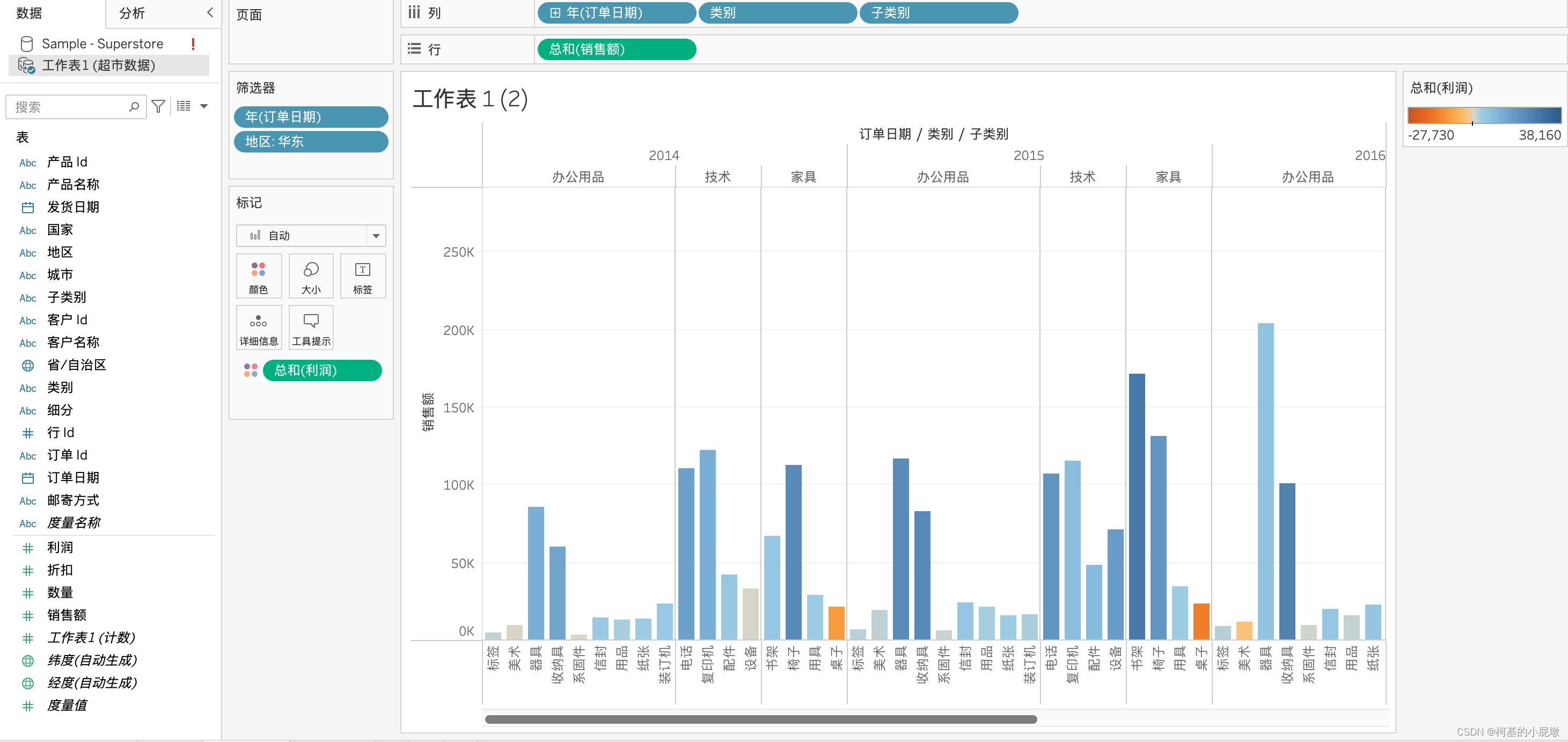
Task: Collapse the side pane with the arrow
Action: pos(210,12)
